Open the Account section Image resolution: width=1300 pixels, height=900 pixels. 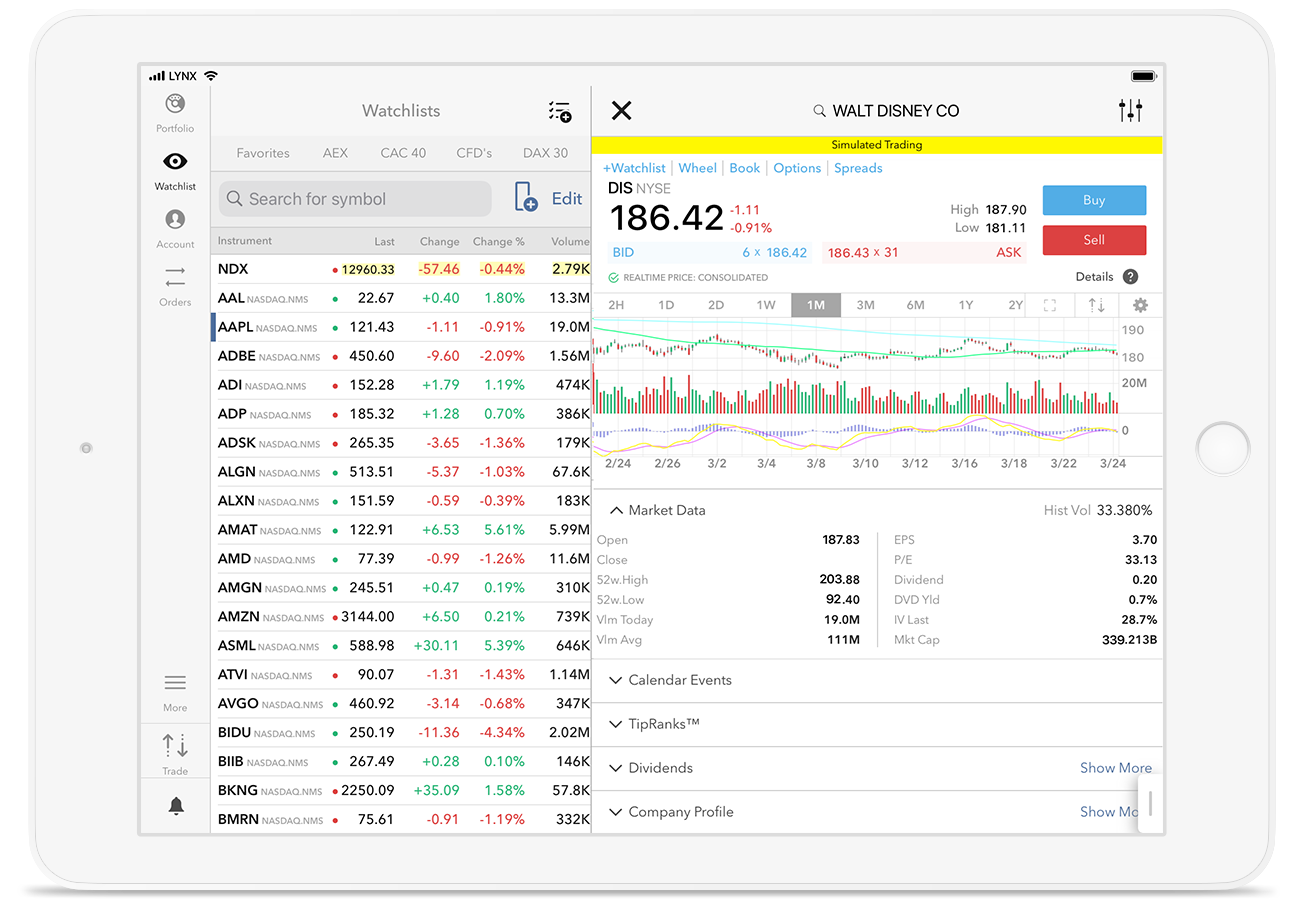[175, 228]
